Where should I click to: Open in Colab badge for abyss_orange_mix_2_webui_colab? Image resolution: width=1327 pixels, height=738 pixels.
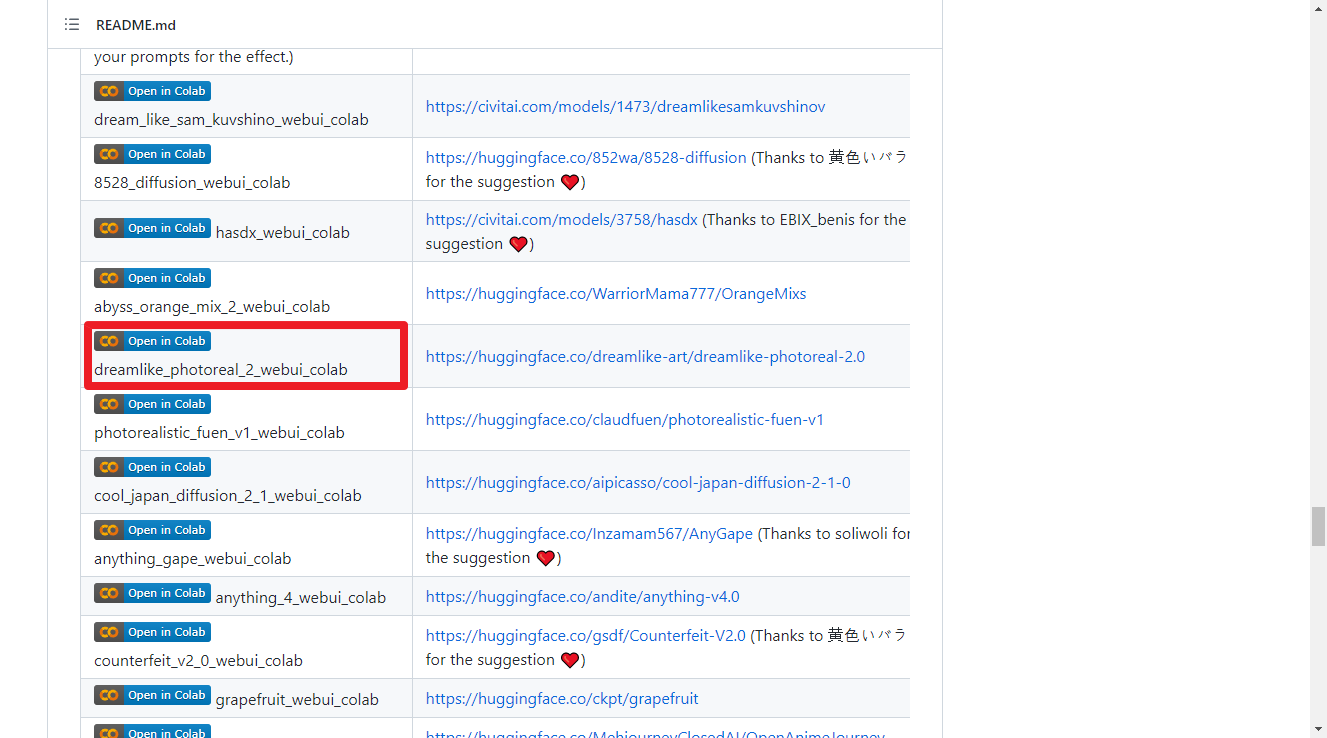point(152,278)
